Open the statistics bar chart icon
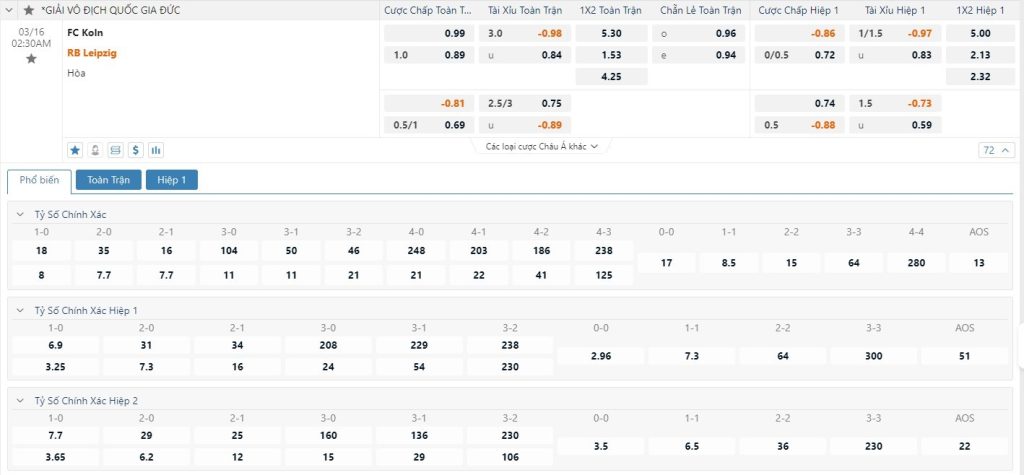The image size is (1024, 475). pos(156,150)
